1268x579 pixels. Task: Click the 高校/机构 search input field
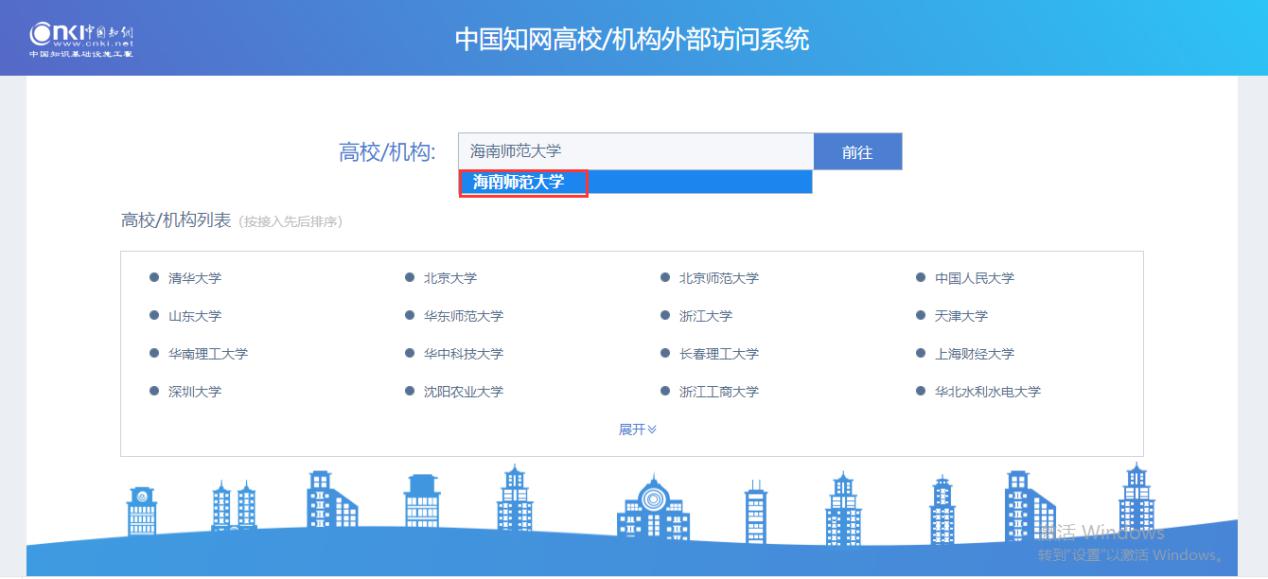point(635,152)
